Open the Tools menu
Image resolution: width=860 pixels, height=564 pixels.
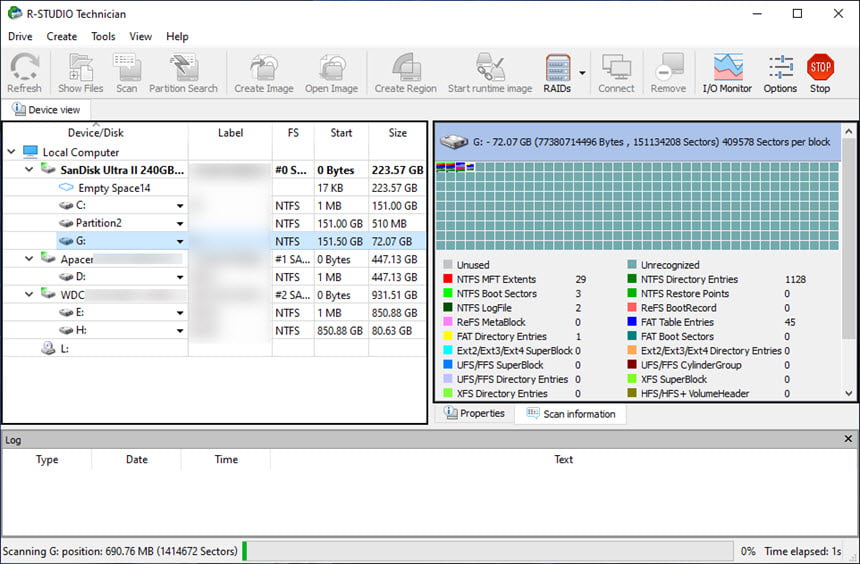tap(103, 36)
